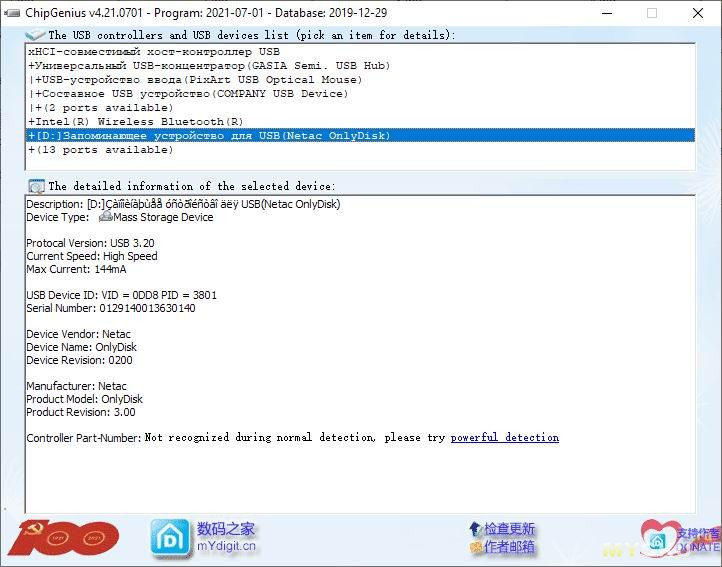Screen dimensions: 722x567
Task: Click the VID = 0DD8 PID = 3801 line
Action: (122, 295)
